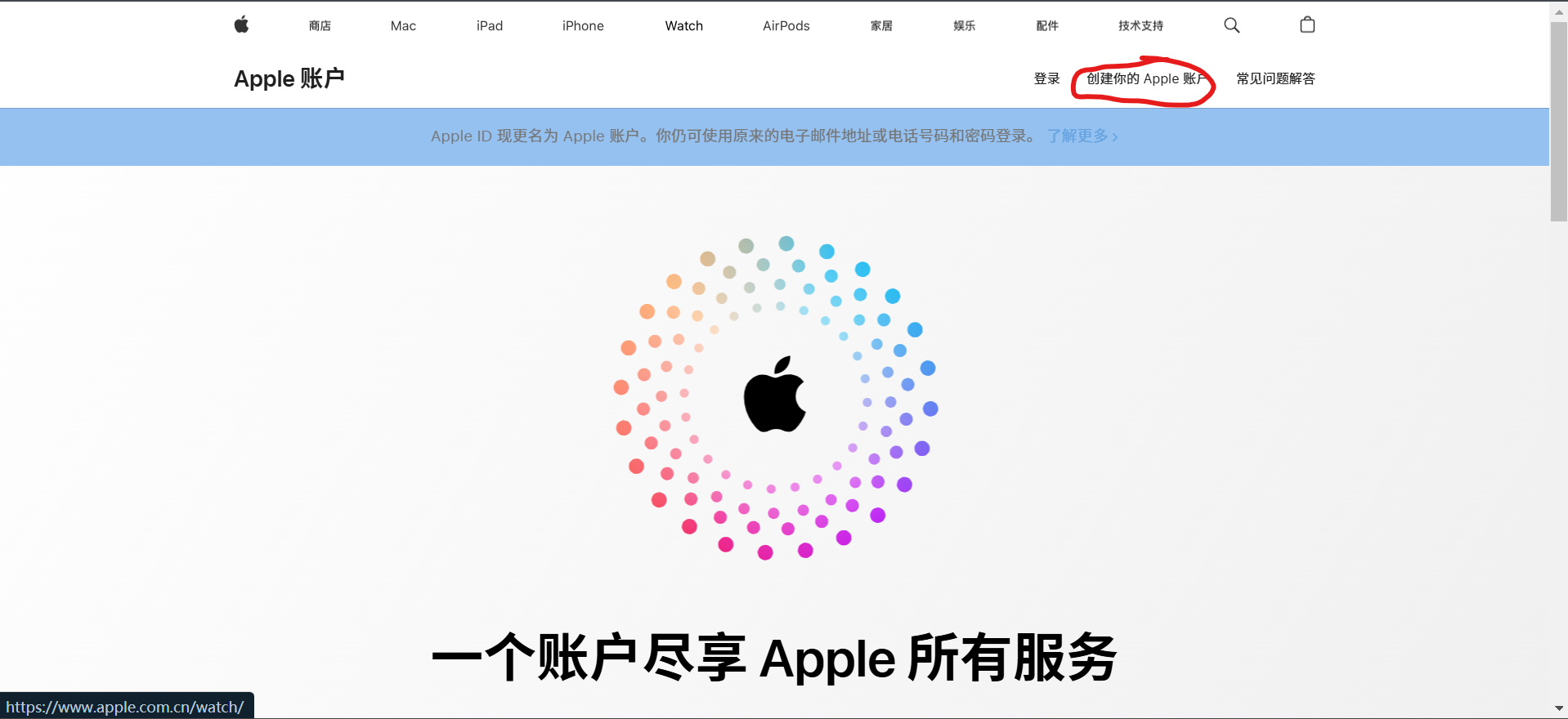Open the shopping bag icon
The height and width of the screenshot is (719, 1568).
[1307, 25]
